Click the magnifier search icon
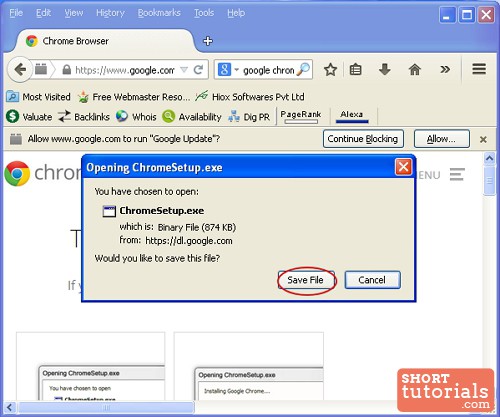 pos(303,69)
